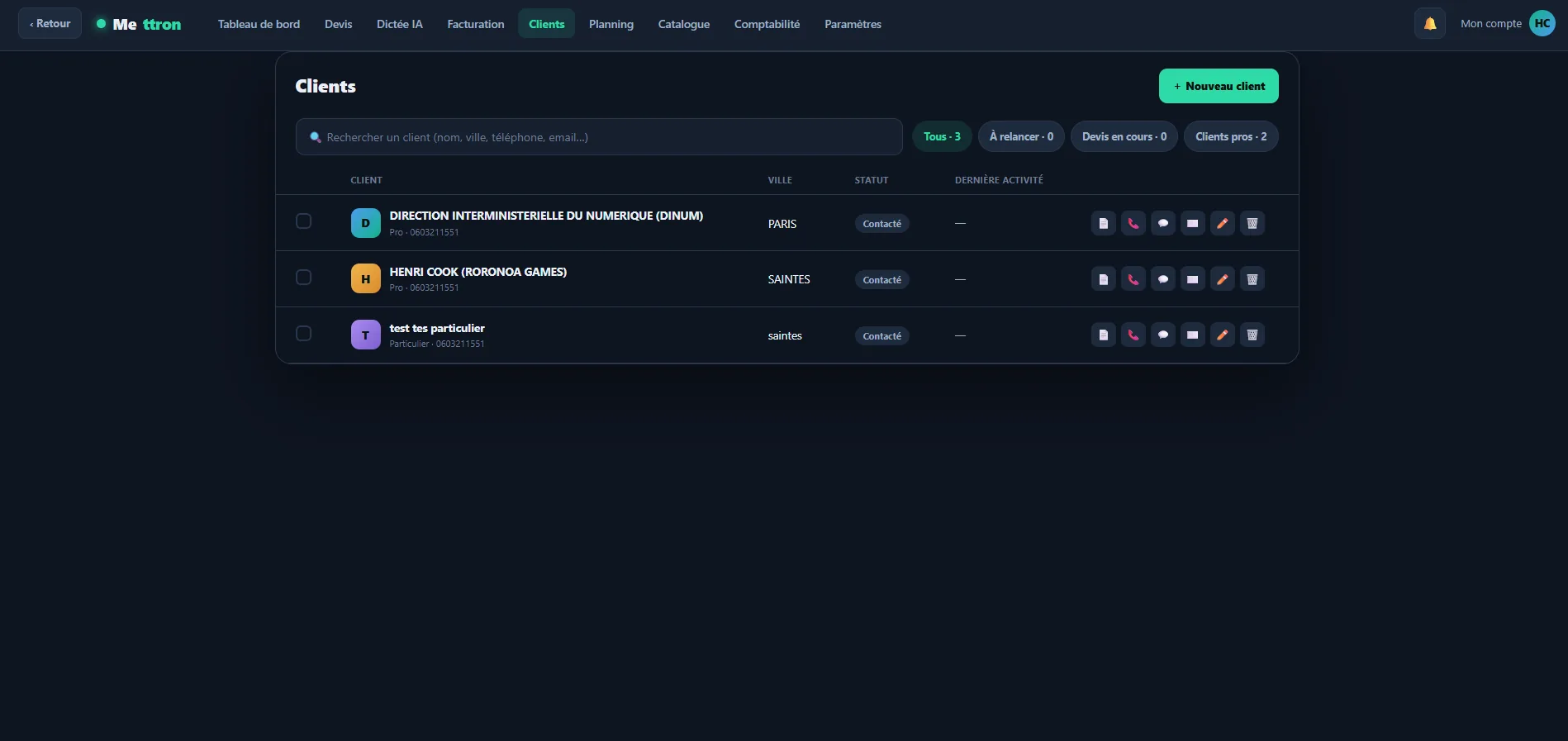Click envelope icon in test tes particulier row
This screenshot has height=741, width=1568.
1192,335
